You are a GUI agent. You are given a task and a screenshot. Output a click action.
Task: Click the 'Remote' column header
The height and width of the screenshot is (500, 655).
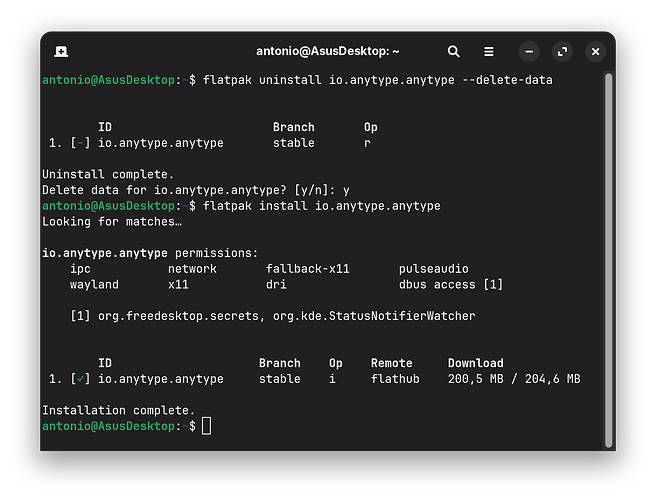[x=392, y=363]
